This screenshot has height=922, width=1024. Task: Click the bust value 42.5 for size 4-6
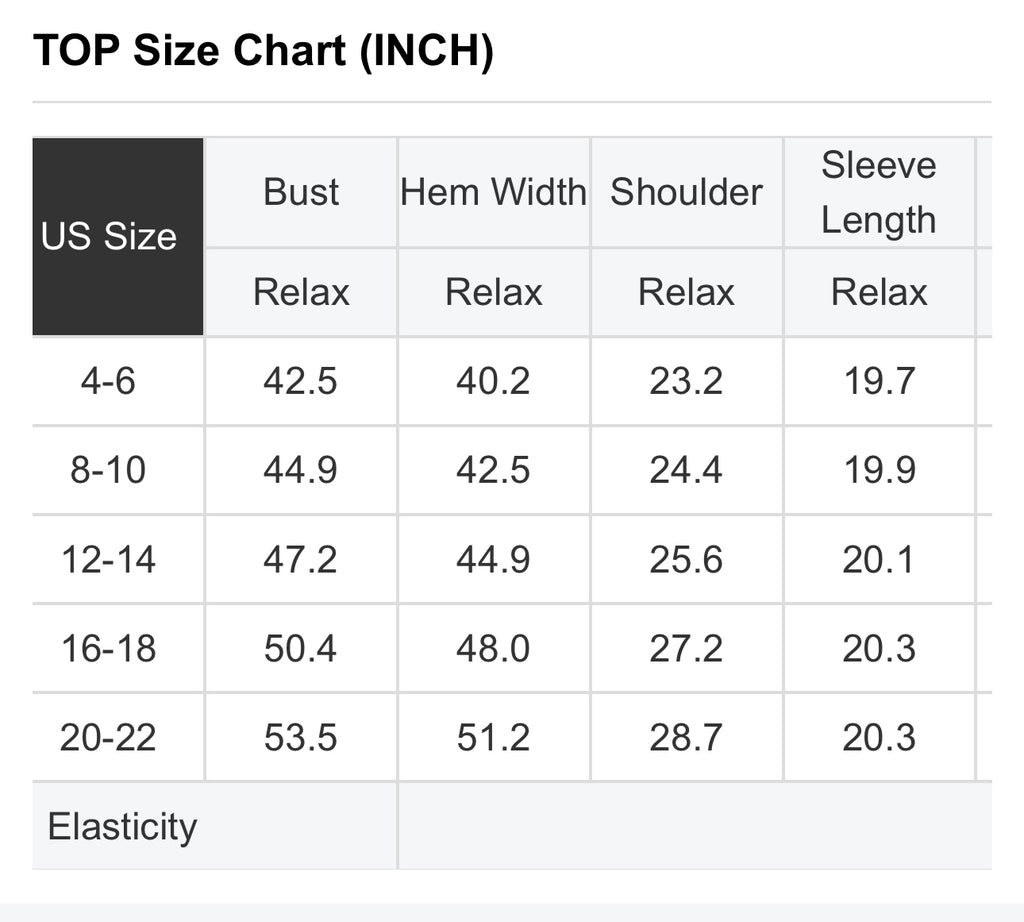tap(301, 381)
